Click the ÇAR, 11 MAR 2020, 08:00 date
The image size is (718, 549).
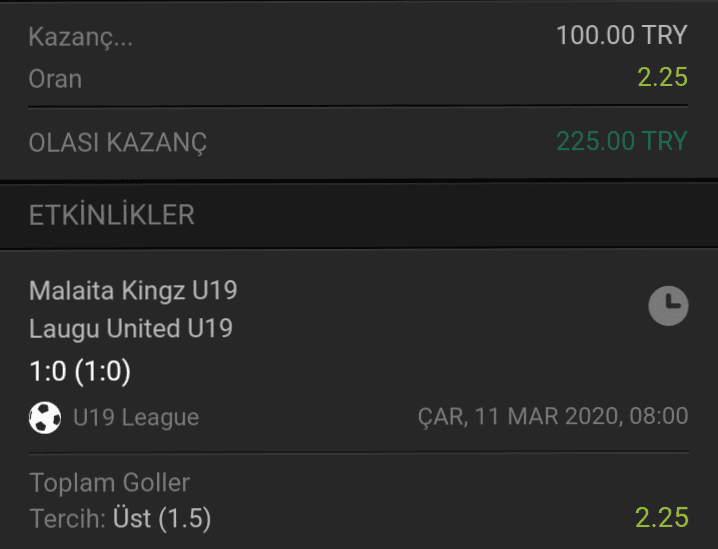[553, 417]
